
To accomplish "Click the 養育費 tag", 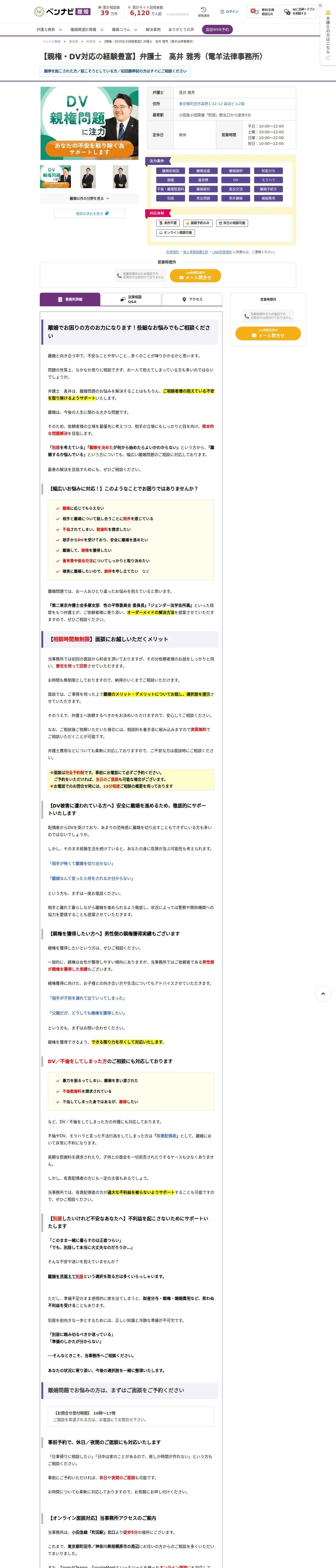I will 203,180.
